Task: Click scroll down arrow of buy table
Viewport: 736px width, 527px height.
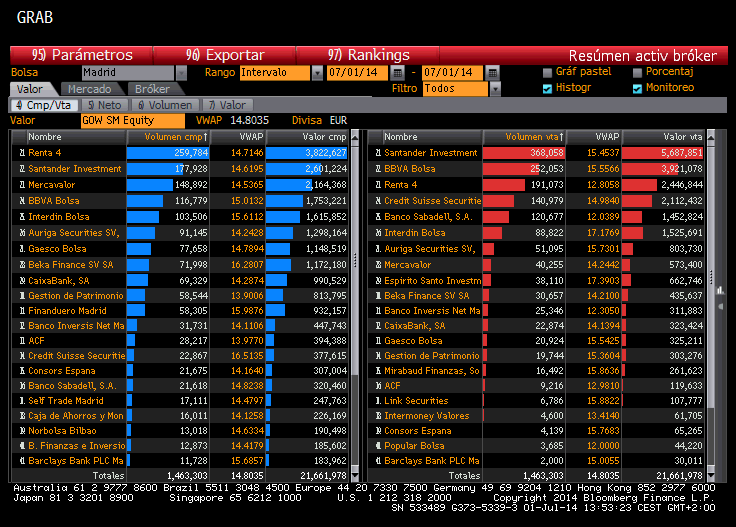Action: tap(355, 476)
